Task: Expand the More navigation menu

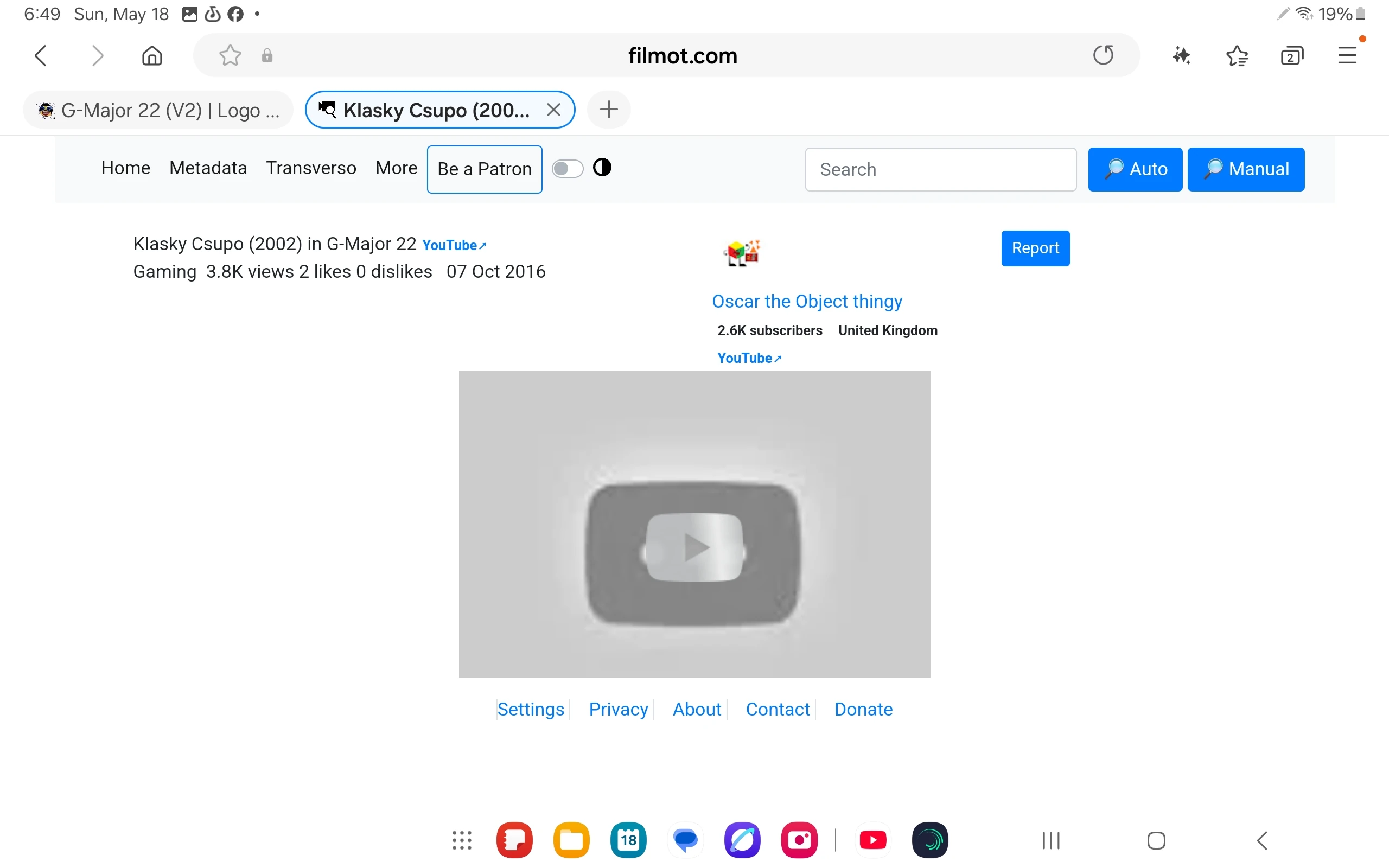Action: pos(396,168)
